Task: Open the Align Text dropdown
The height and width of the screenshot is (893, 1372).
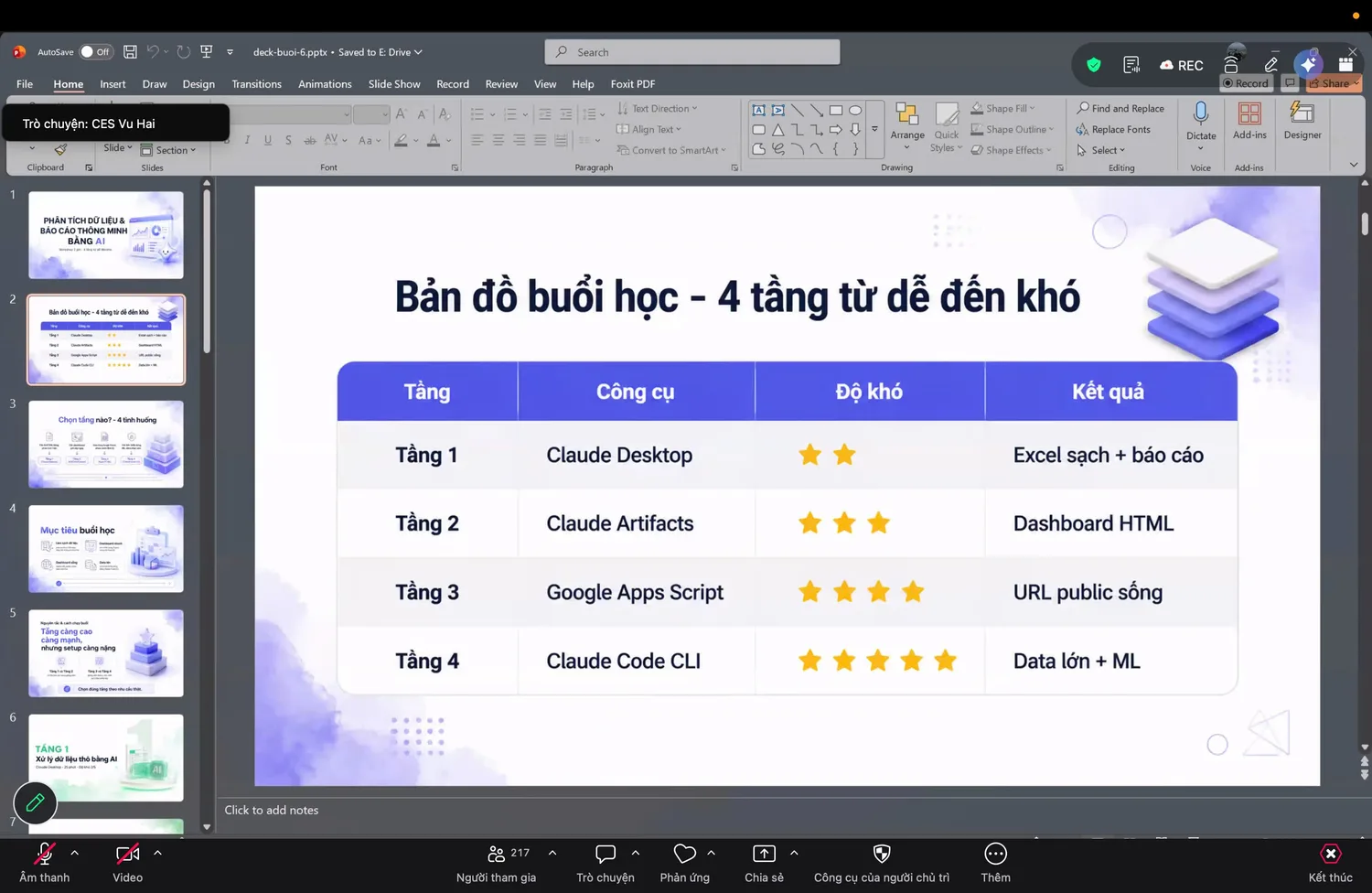Action: (x=649, y=129)
